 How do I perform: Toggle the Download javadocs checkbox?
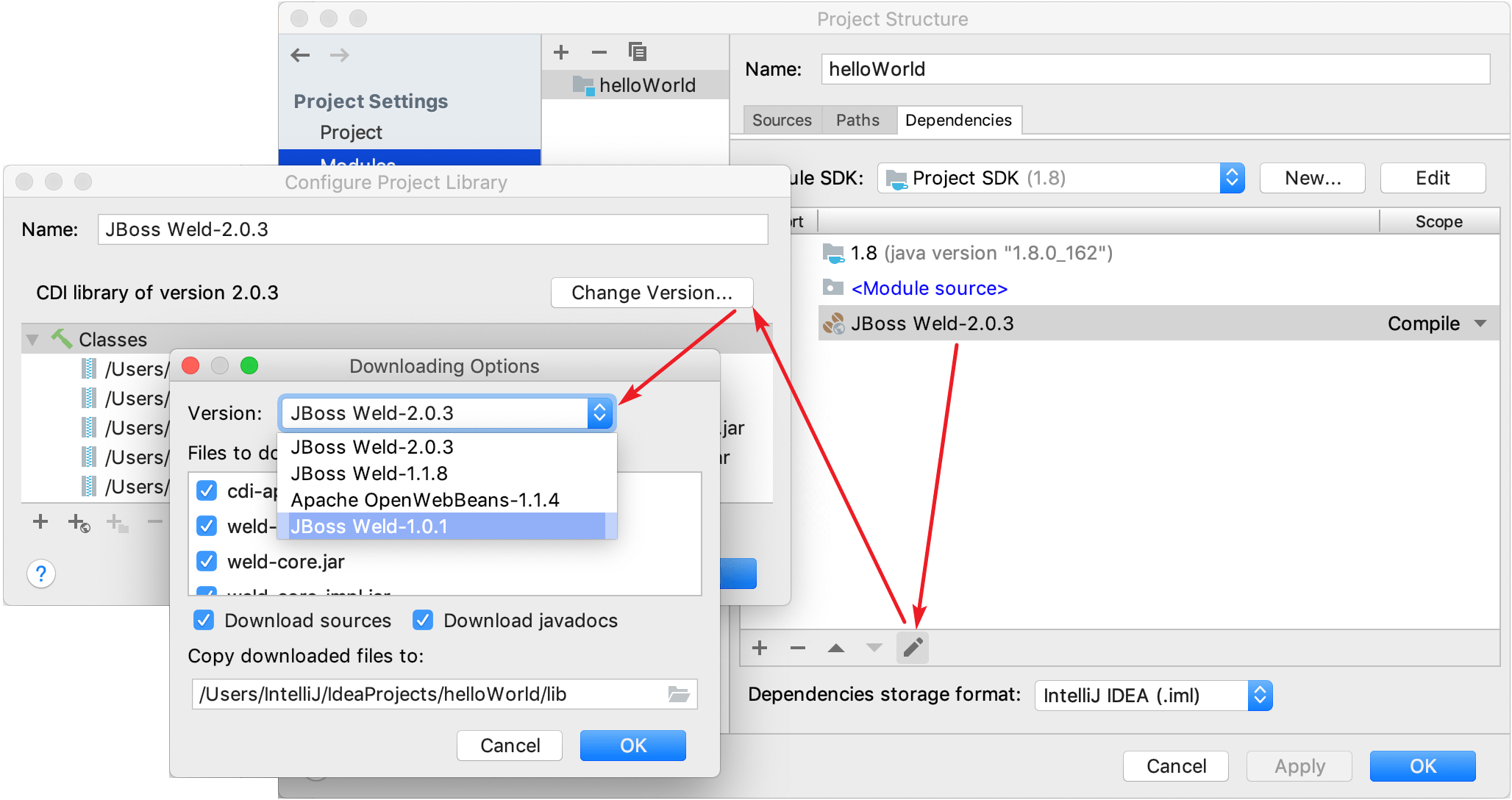tap(423, 620)
